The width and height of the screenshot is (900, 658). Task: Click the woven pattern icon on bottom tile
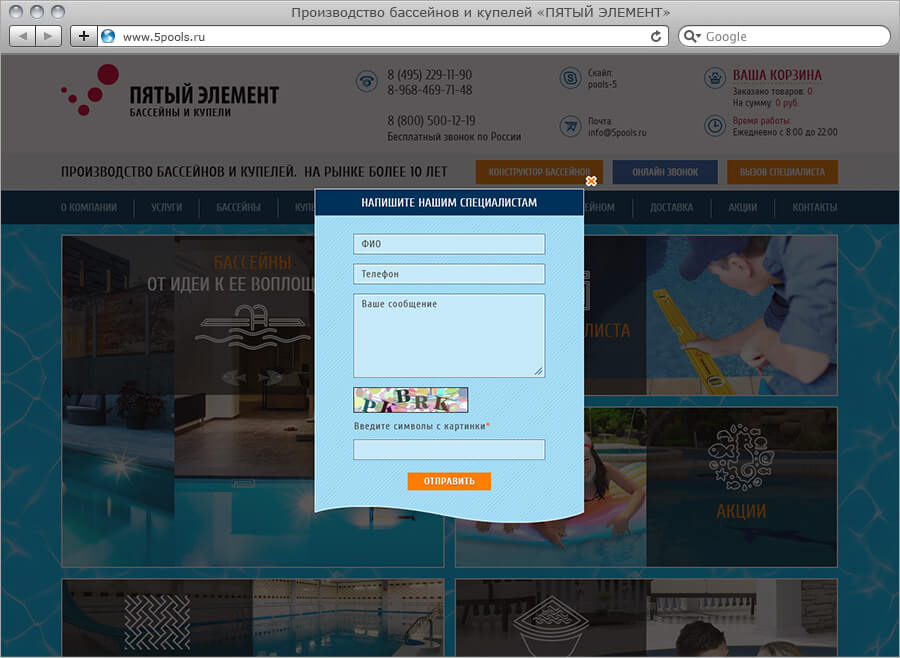point(157,622)
